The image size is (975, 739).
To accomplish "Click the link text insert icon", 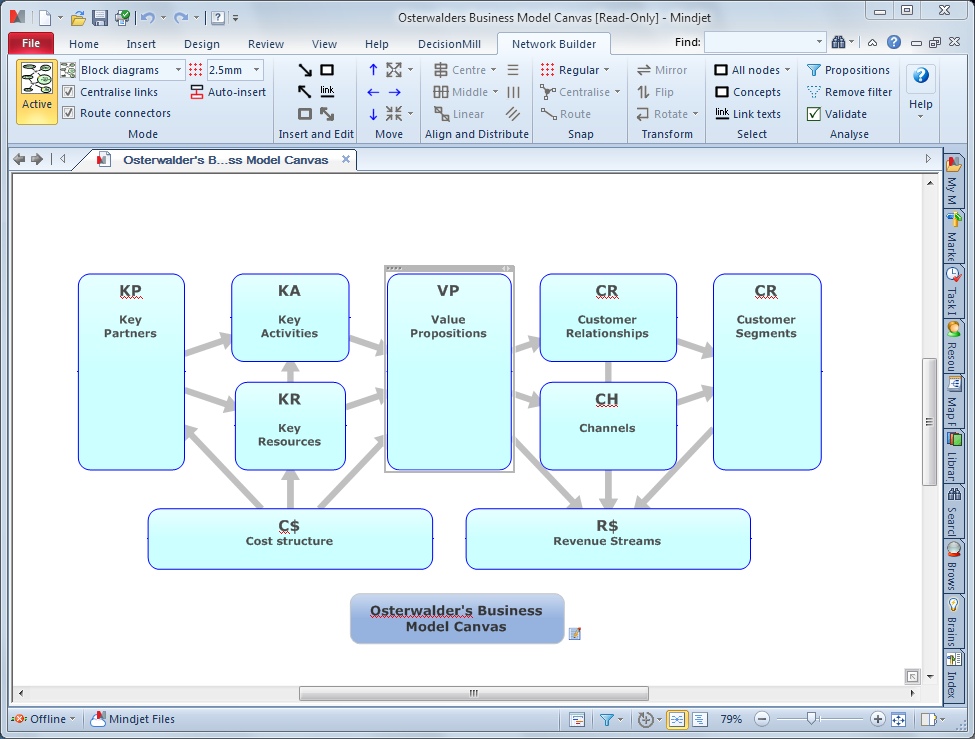I will (327, 91).
